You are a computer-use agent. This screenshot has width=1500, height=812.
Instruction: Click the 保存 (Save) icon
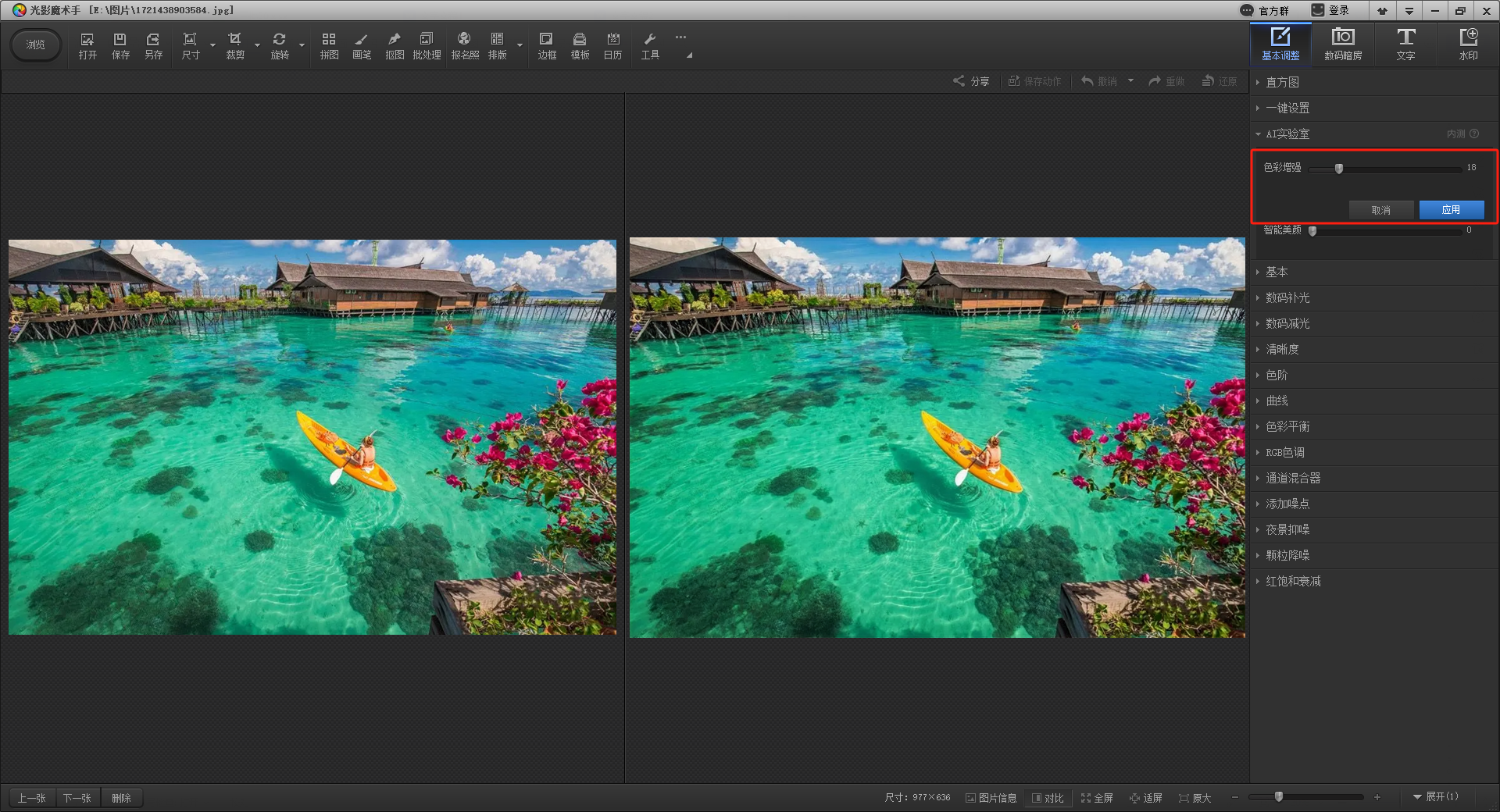(120, 45)
